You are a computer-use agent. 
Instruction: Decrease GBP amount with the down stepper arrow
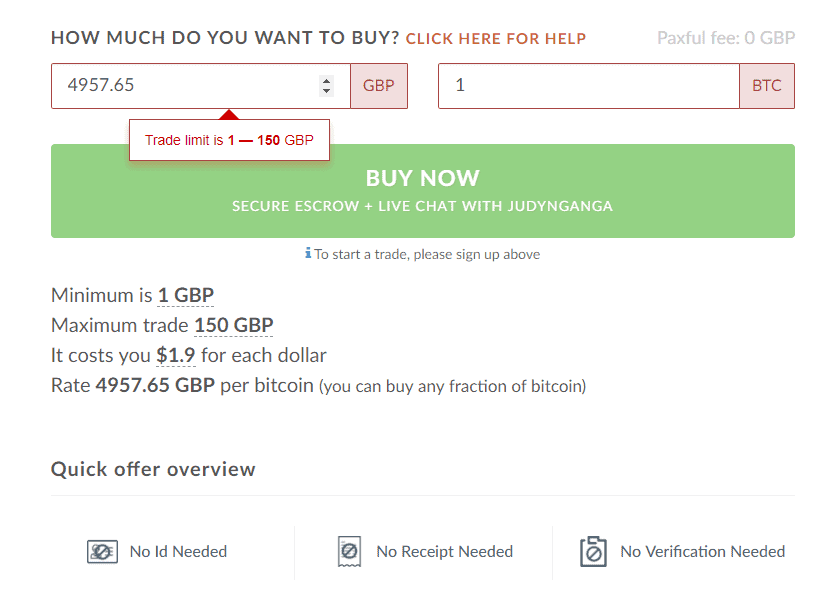[x=326, y=91]
